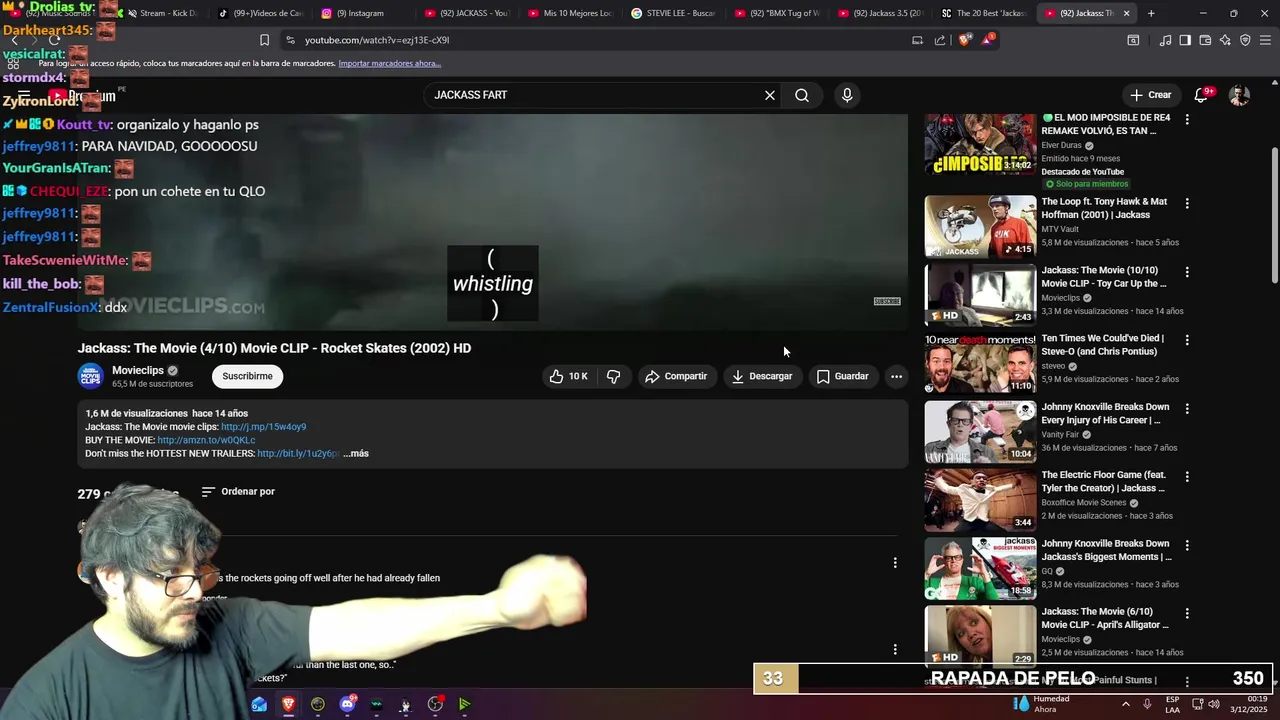This screenshot has height=720, width=1280.
Task: Open the amzn.to/w0QKLc buy link
Action: coord(206,440)
